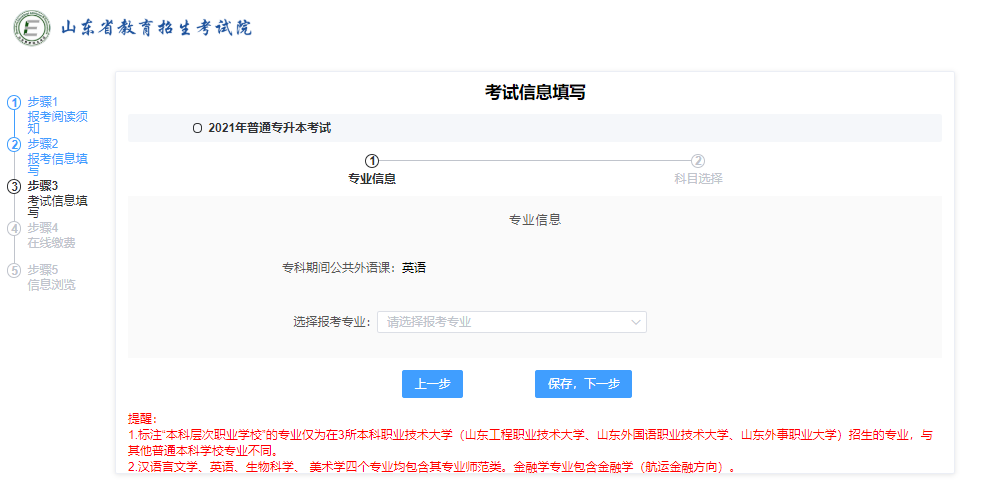Click the step 1 circle in sidebar
Image resolution: width=984 pixels, height=493 pixels.
click(x=14, y=102)
